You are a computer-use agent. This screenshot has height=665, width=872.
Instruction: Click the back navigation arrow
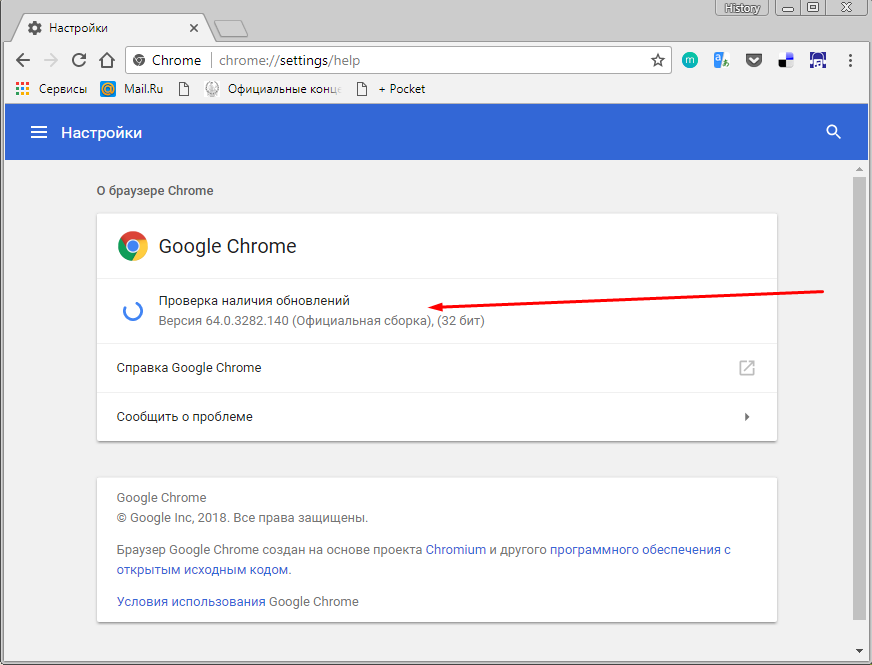(23, 60)
